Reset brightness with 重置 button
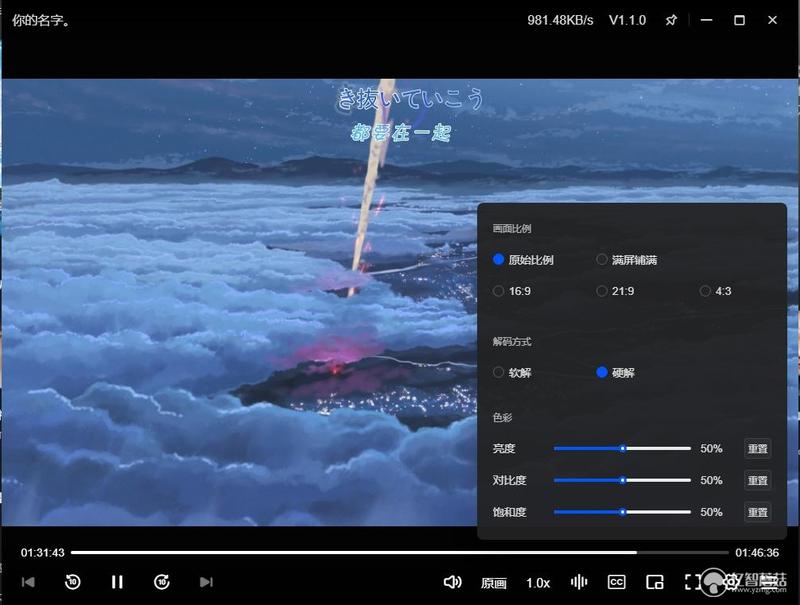 click(x=758, y=449)
